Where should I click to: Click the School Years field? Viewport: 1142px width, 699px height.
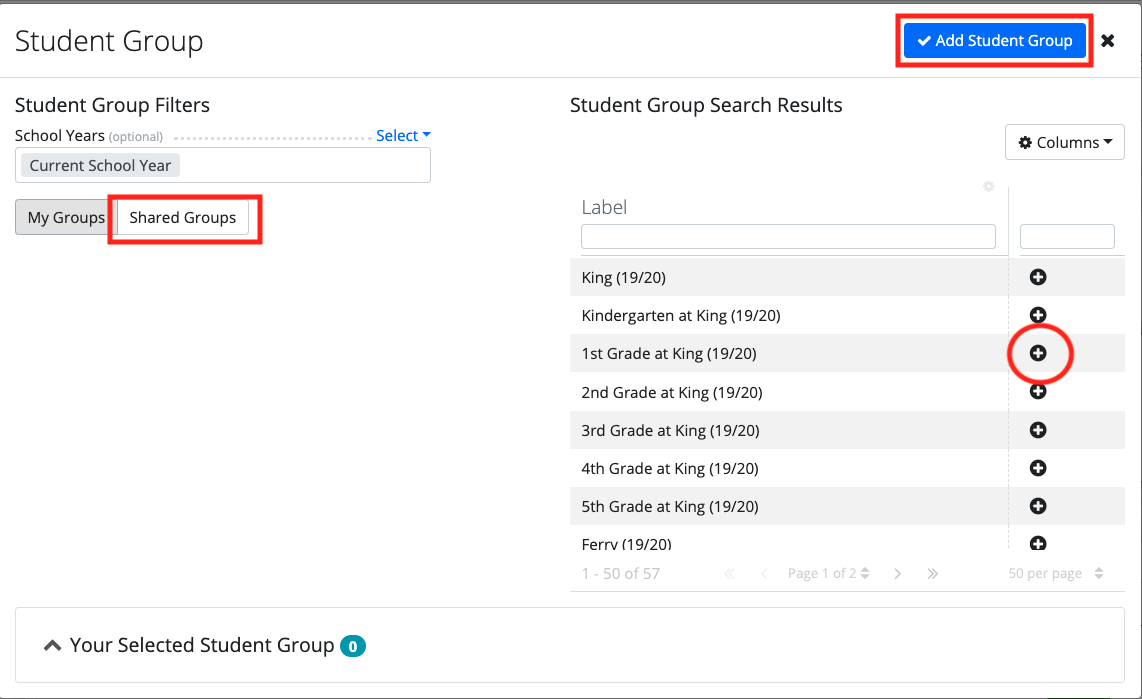(223, 165)
